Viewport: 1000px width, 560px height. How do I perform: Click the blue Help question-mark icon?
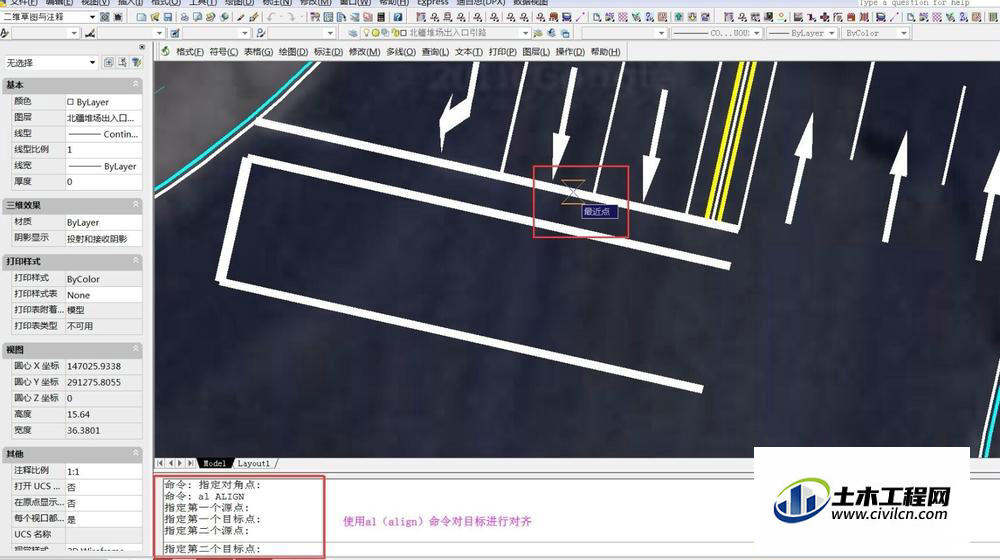coord(397,17)
